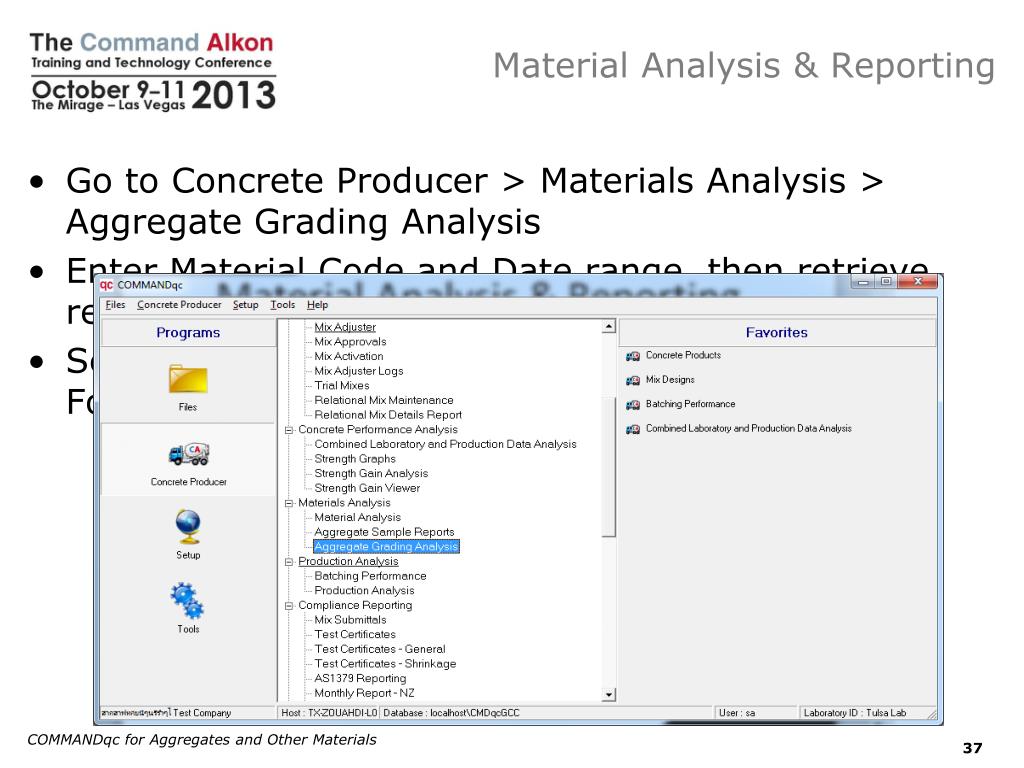Click the Programs panel header
The height and width of the screenshot is (768, 1024).
[x=188, y=332]
